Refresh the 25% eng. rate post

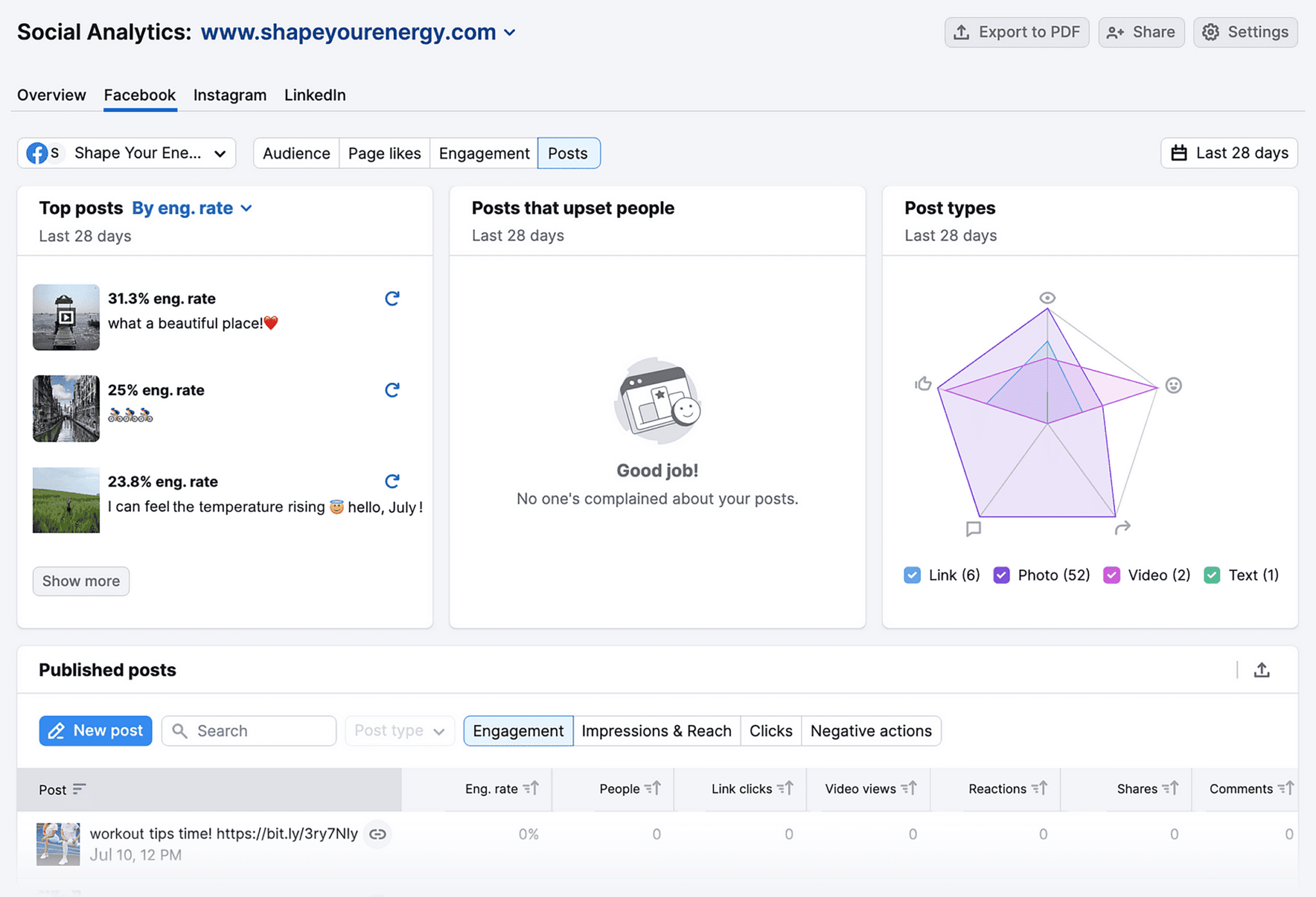(x=392, y=389)
